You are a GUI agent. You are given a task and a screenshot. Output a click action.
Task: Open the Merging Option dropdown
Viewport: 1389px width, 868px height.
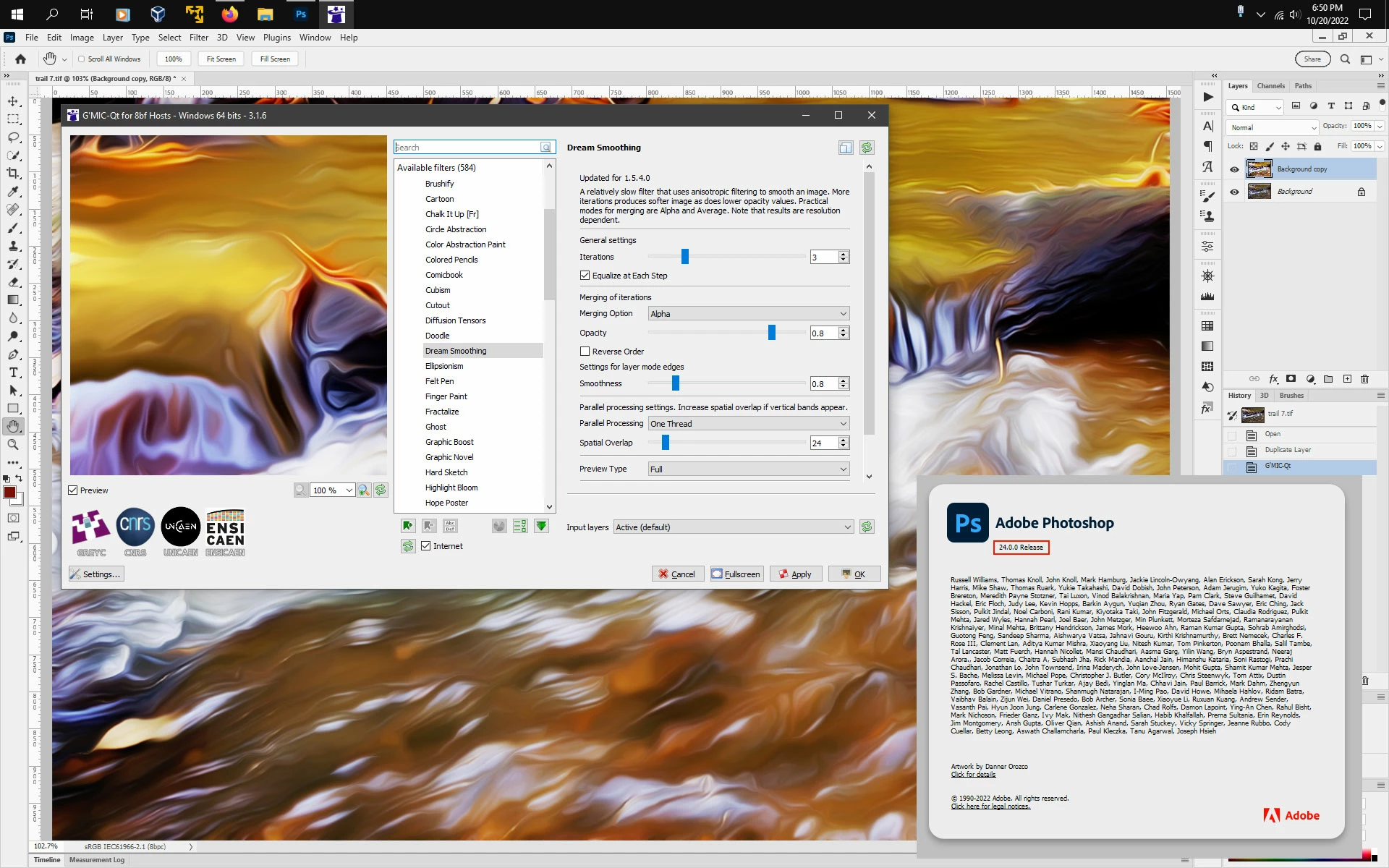[x=748, y=314]
